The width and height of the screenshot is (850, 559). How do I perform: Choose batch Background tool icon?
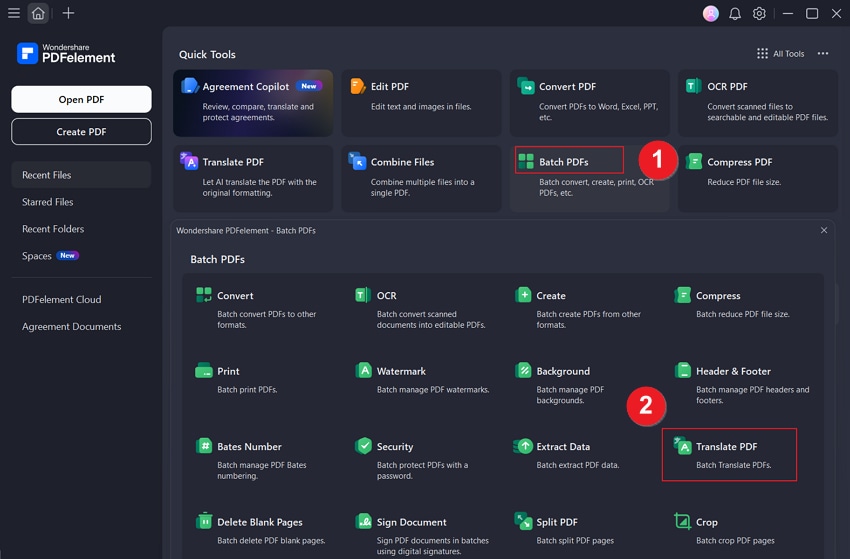(523, 371)
